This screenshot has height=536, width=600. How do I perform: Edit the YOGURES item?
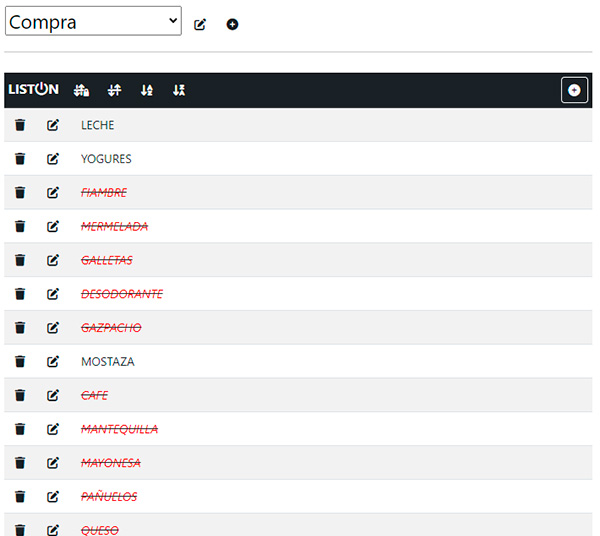point(53,159)
